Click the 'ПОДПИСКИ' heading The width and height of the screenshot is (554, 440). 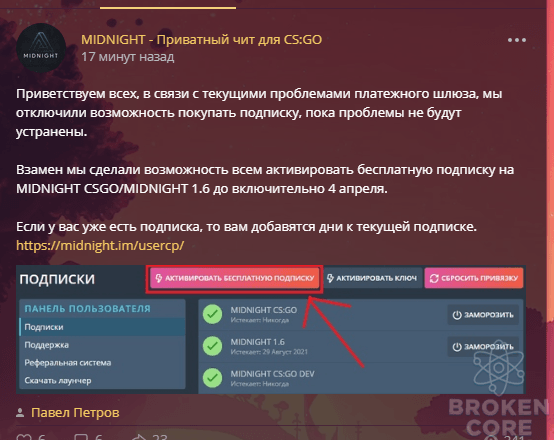coord(57,279)
